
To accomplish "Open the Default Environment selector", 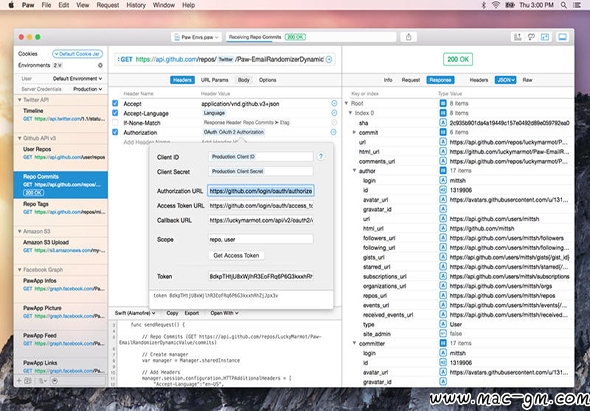I will tap(77, 79).
